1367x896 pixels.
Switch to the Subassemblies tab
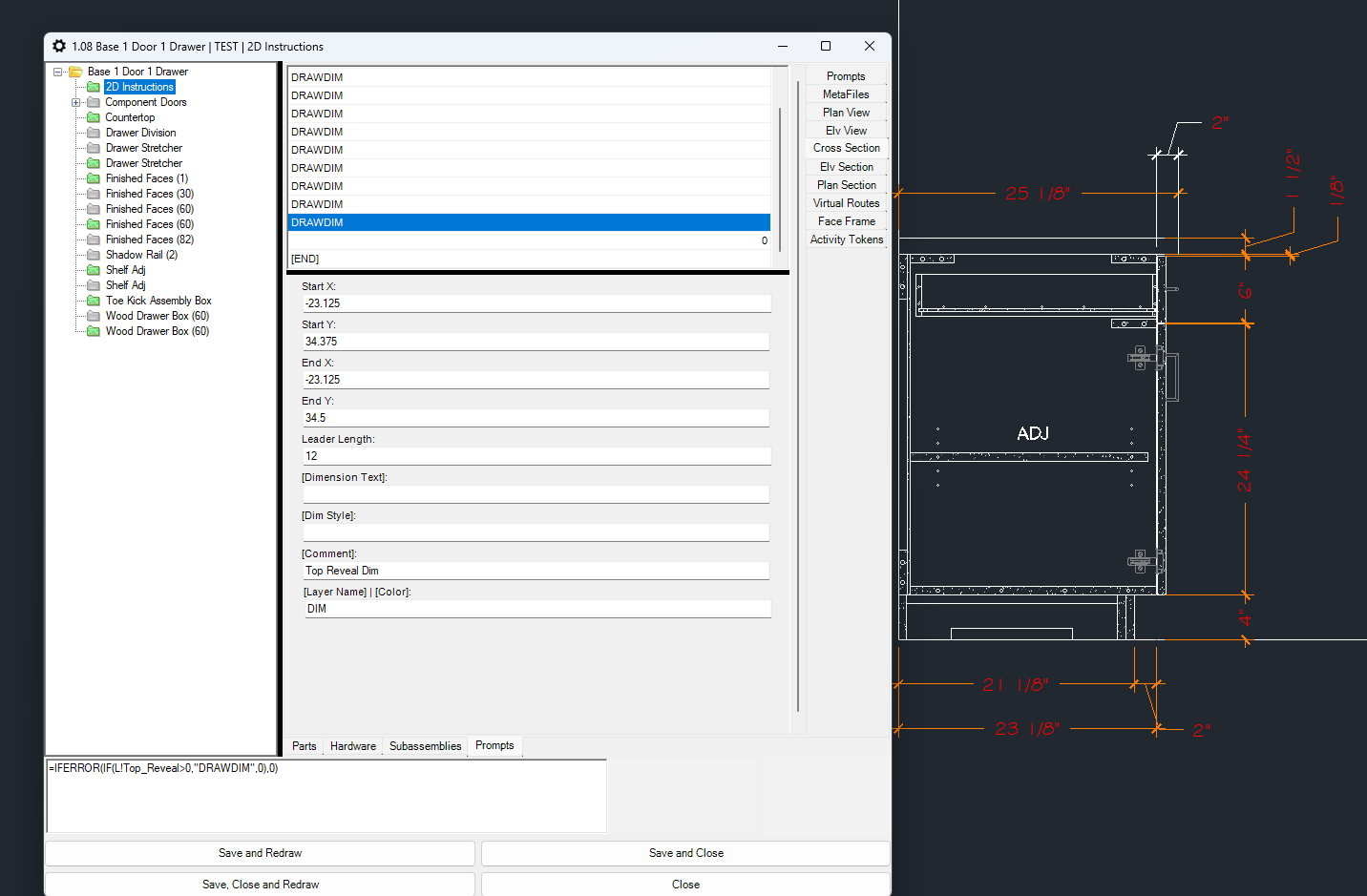(426, 746)
